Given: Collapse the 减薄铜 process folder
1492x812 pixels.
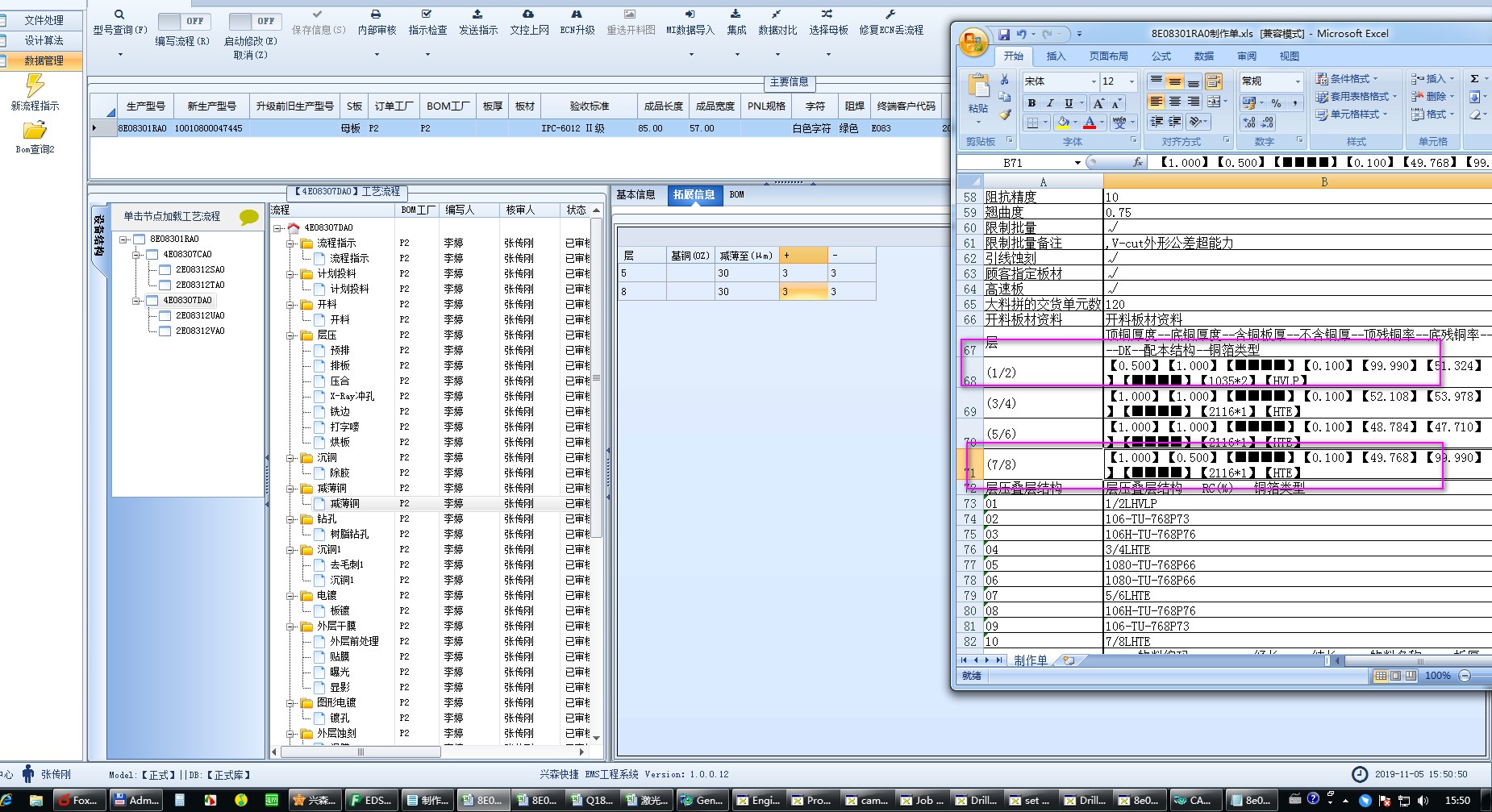Looking at the screenshot, I should click(290, 489).
